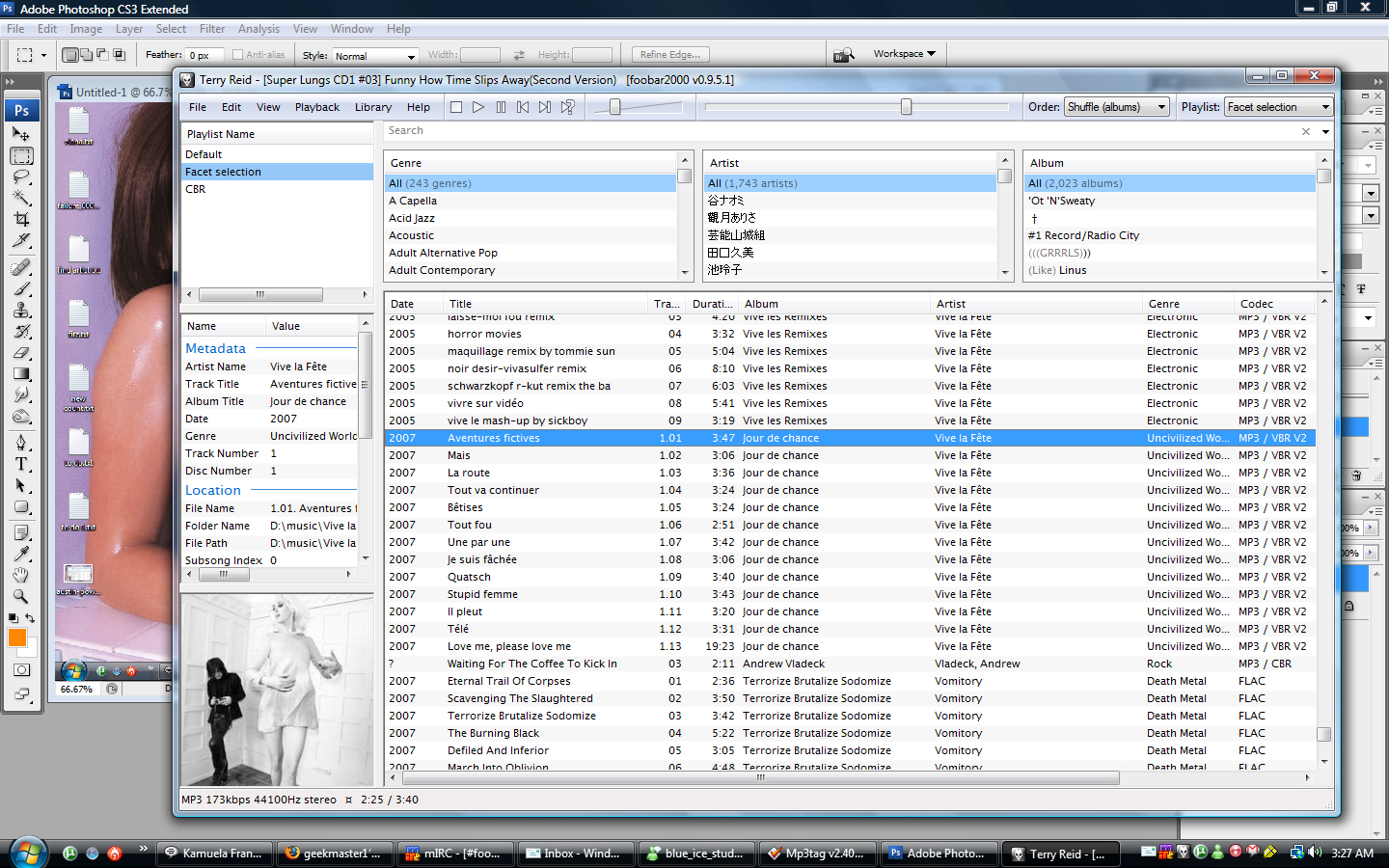The width and height of the screenshot is (1389, 868).
Task: Open the Playback menu in foobar2000
Action: point(317,107)
